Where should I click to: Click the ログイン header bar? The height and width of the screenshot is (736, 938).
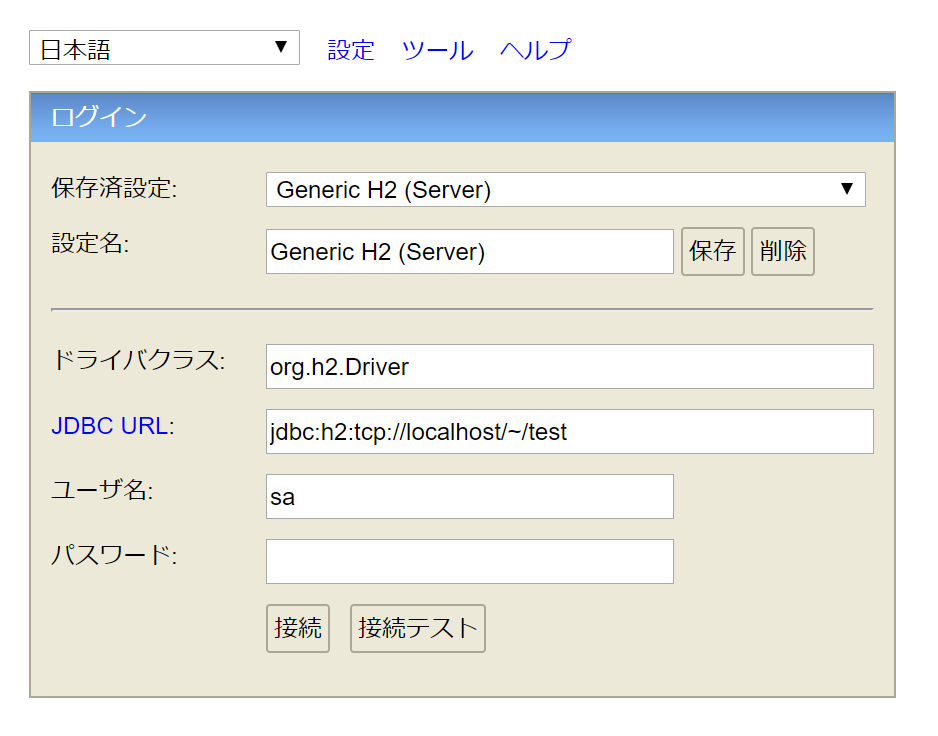(x=462, y=117)
